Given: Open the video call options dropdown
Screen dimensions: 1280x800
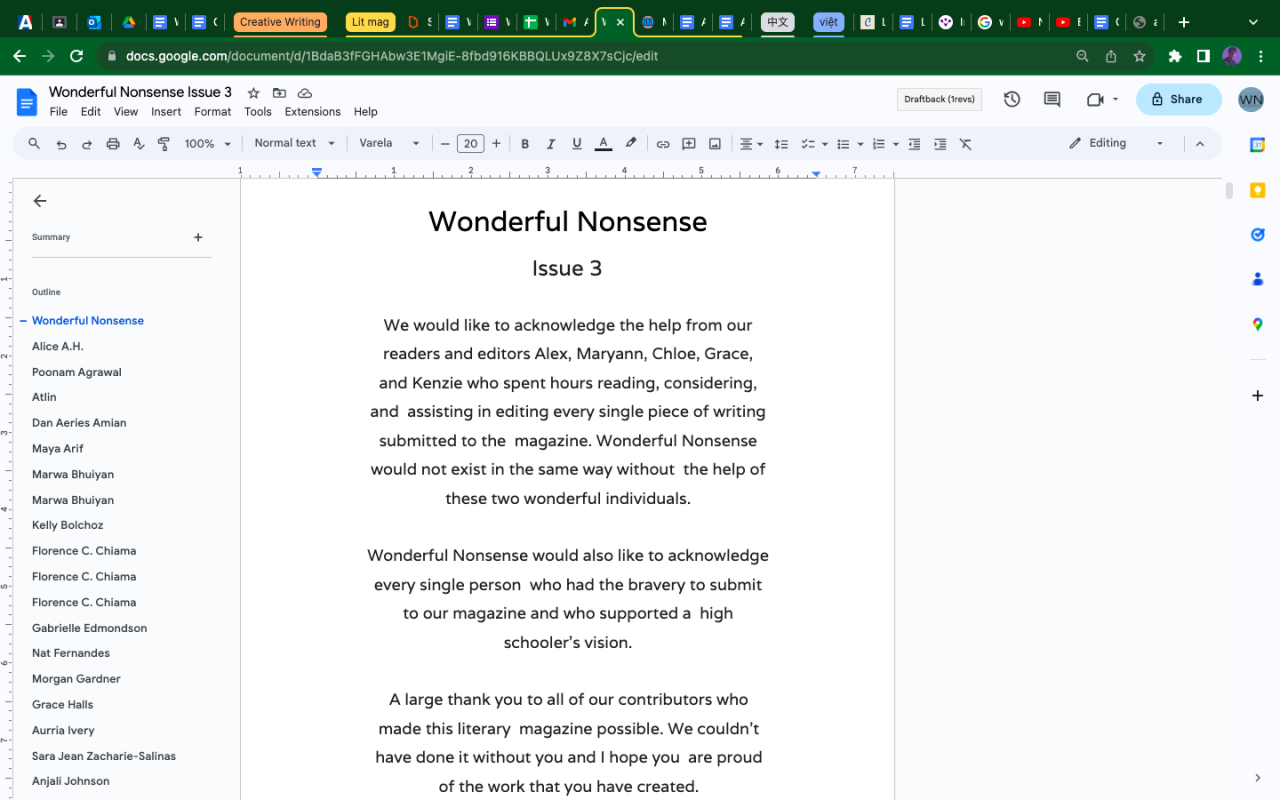Looking at the screenshot, I should [x=1115, y=99].
